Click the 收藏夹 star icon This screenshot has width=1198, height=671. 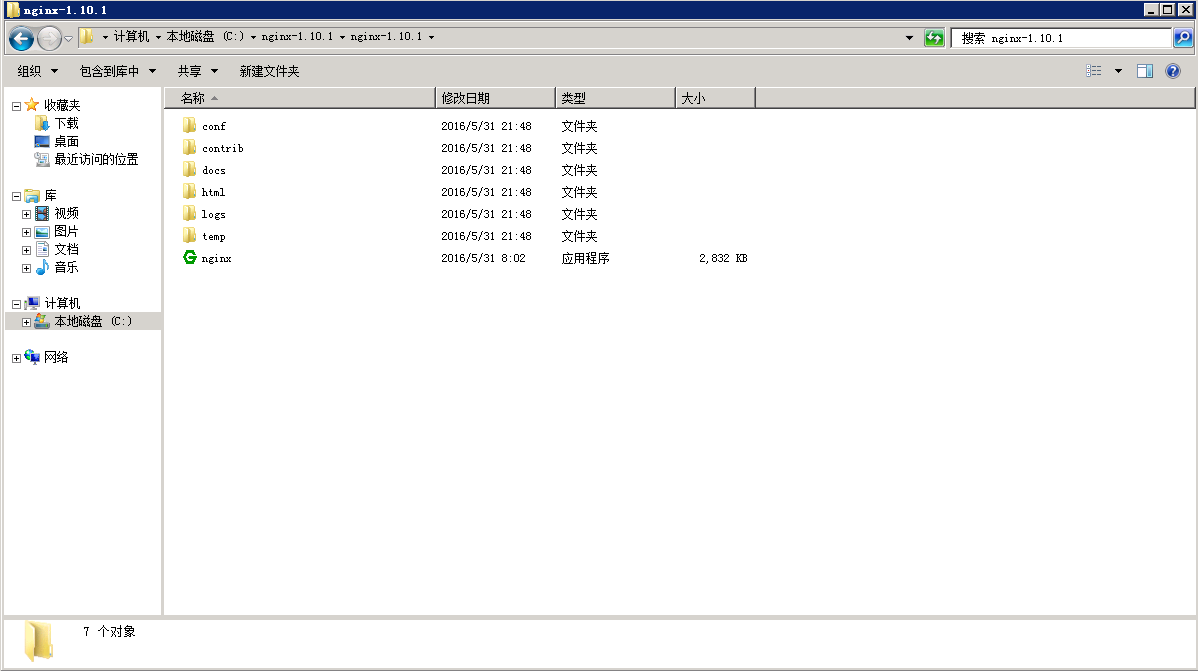click(31, 105)
